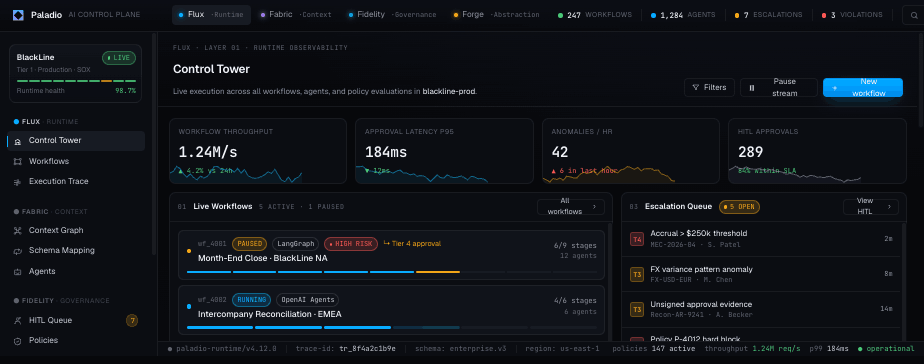
Task: Click the BlackLine runtime health bar
Action: pos(76,81)
